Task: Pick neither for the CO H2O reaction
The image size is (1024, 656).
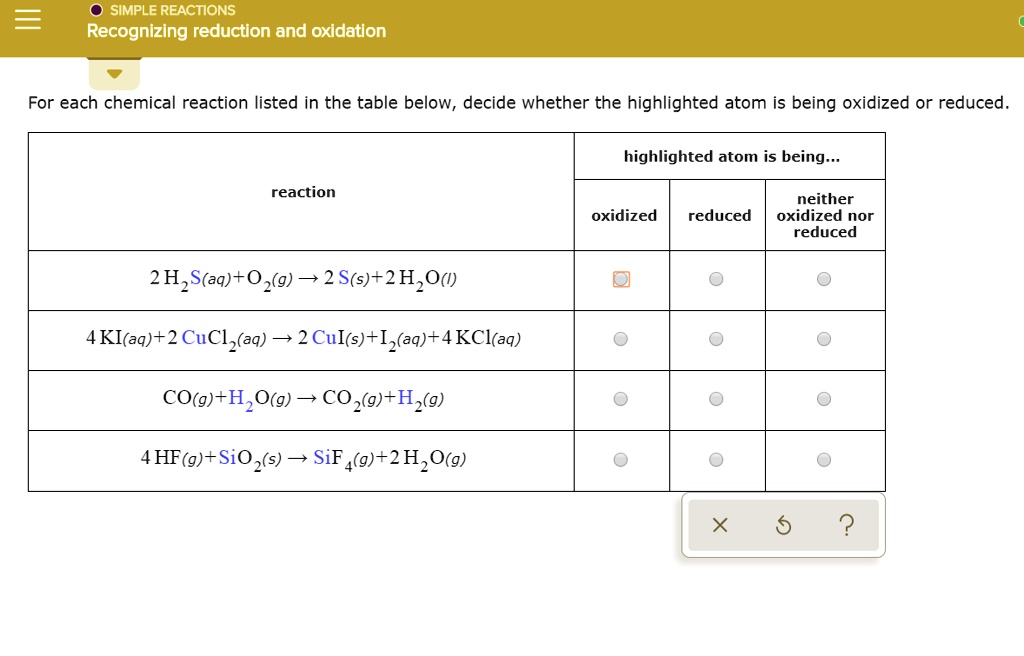Action: 823,400
